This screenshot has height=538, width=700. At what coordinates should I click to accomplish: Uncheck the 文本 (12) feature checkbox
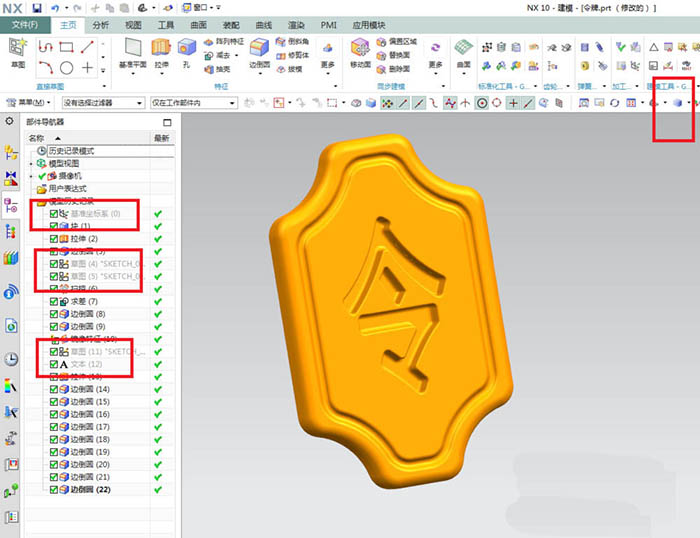coord(54,364)
